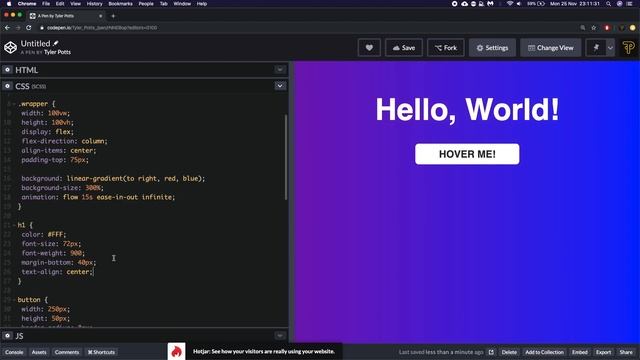The height and width of the screenshot is (360, 640).
Task: Click the Chrome zoom magnifier icon
Action: click(x=582, y=28)
